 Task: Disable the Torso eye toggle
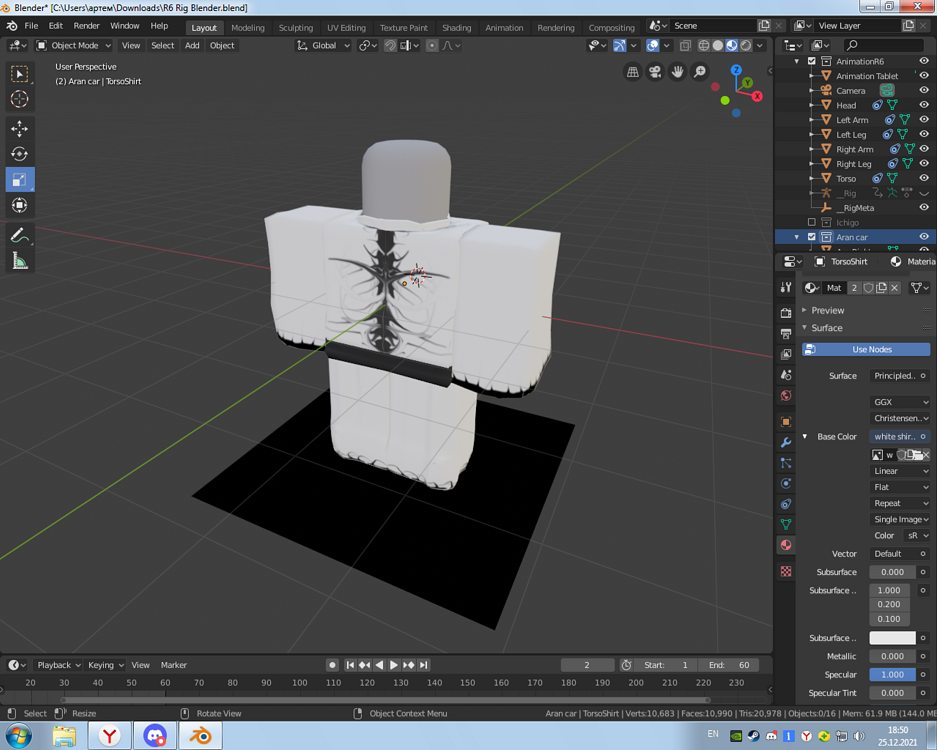tap(924, 177)
